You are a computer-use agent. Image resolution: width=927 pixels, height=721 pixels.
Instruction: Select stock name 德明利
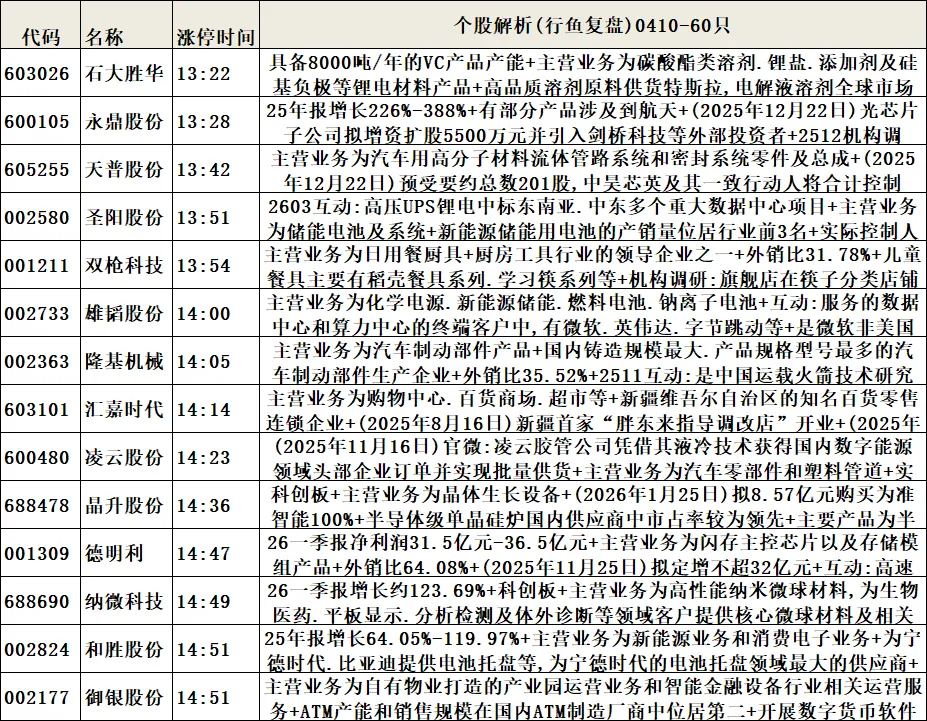(114, 553)
